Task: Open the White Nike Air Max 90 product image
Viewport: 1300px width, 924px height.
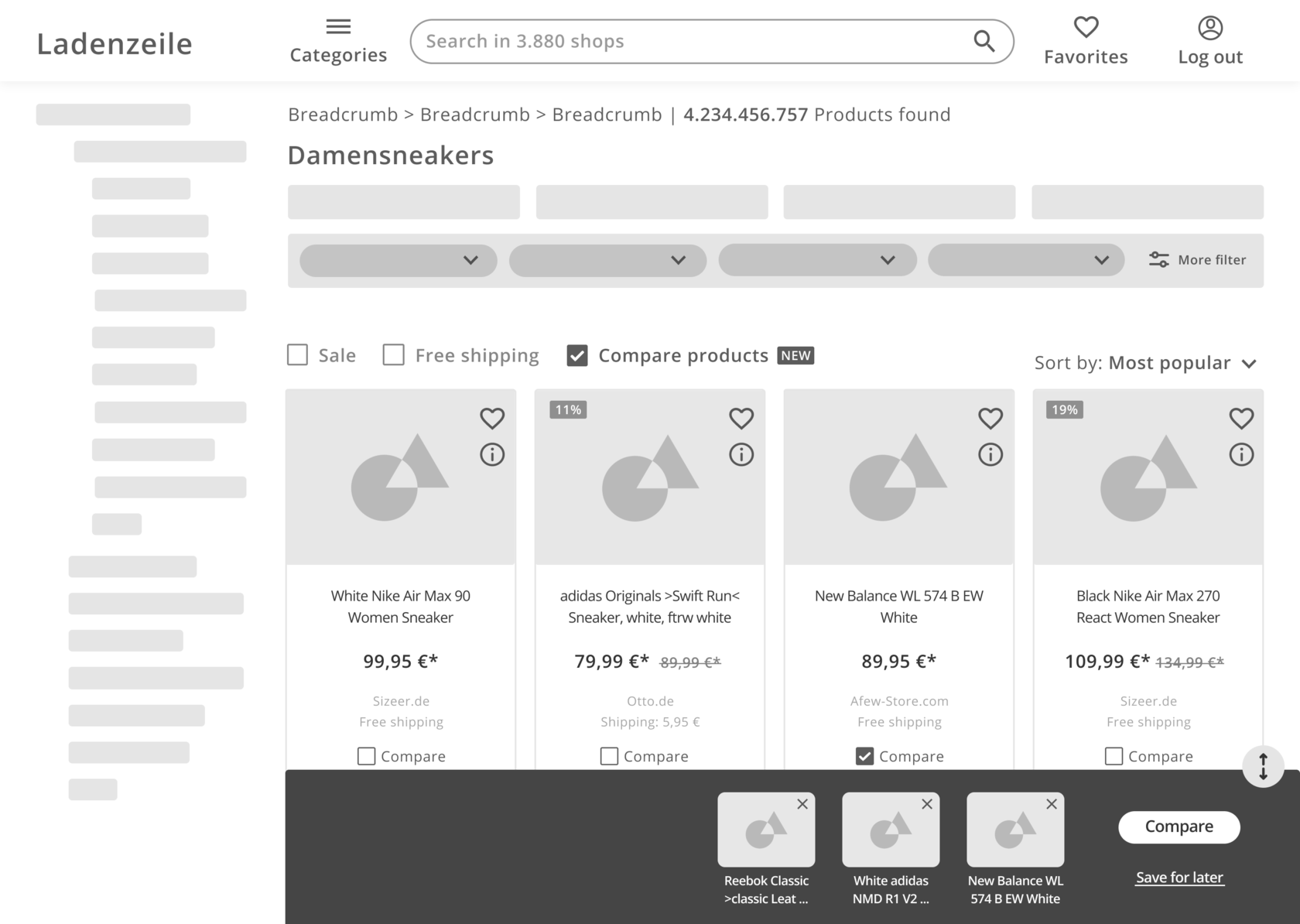Action: point(401,477)
